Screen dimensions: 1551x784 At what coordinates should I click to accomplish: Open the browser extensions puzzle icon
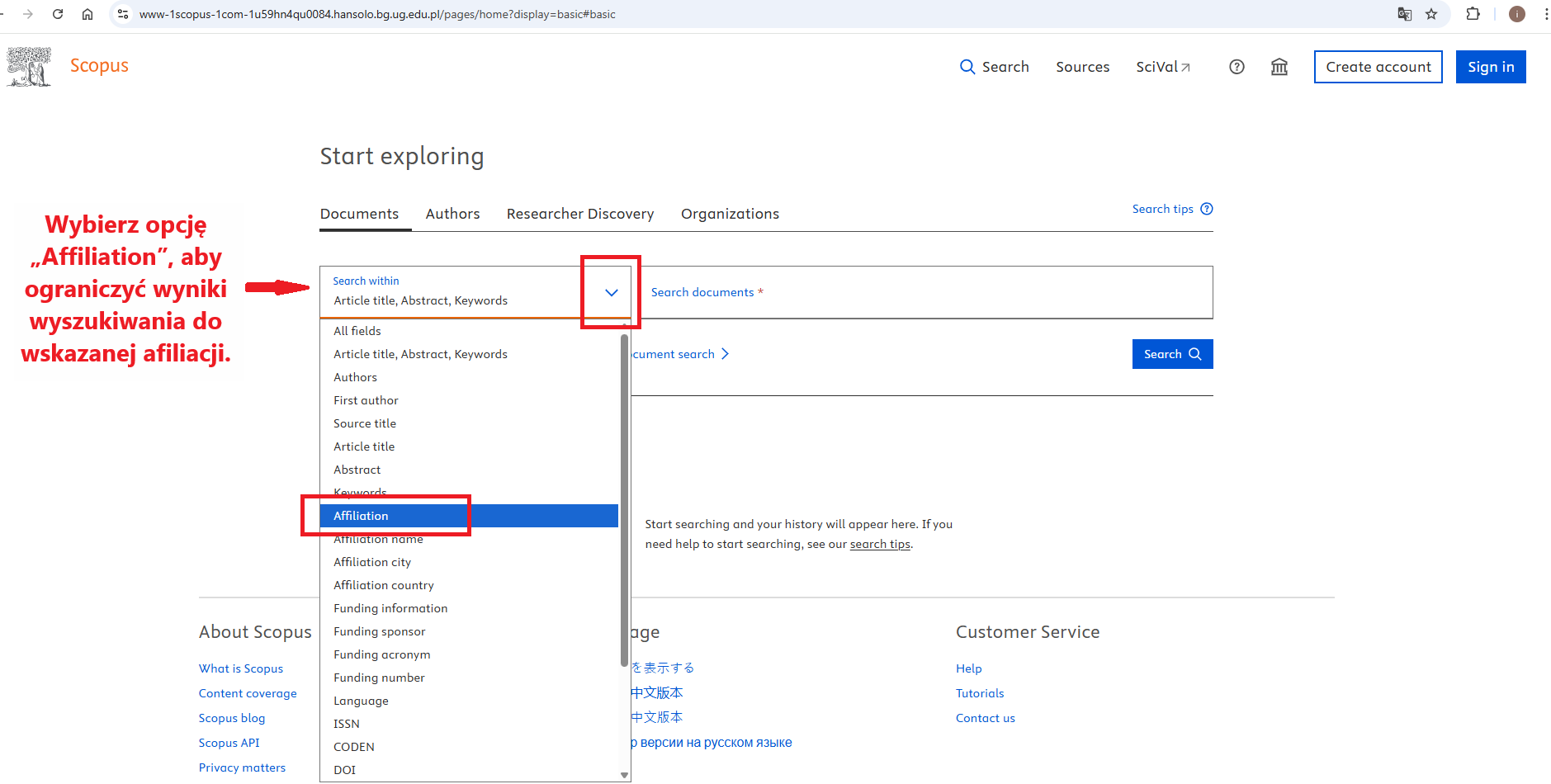click(1473, 14)
